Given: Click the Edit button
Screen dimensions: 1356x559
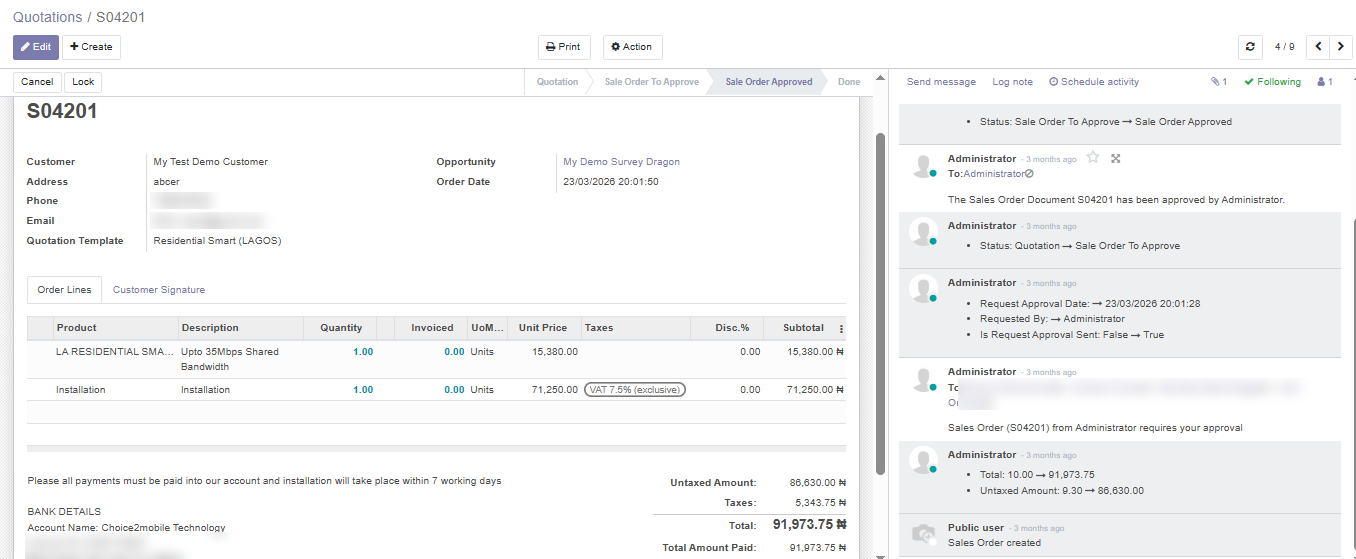Looking at the screenshot, I should coord(36,47).
